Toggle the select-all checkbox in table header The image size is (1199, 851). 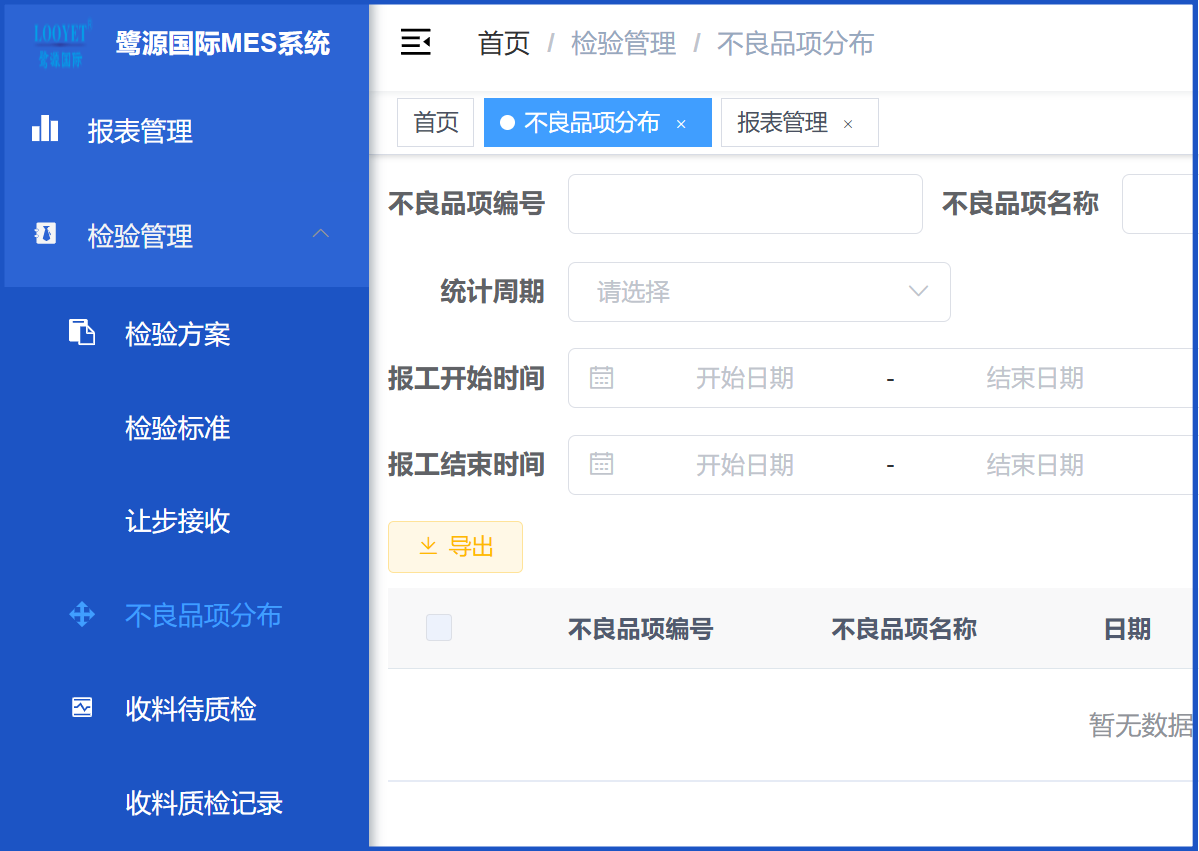tap(439, 628)
